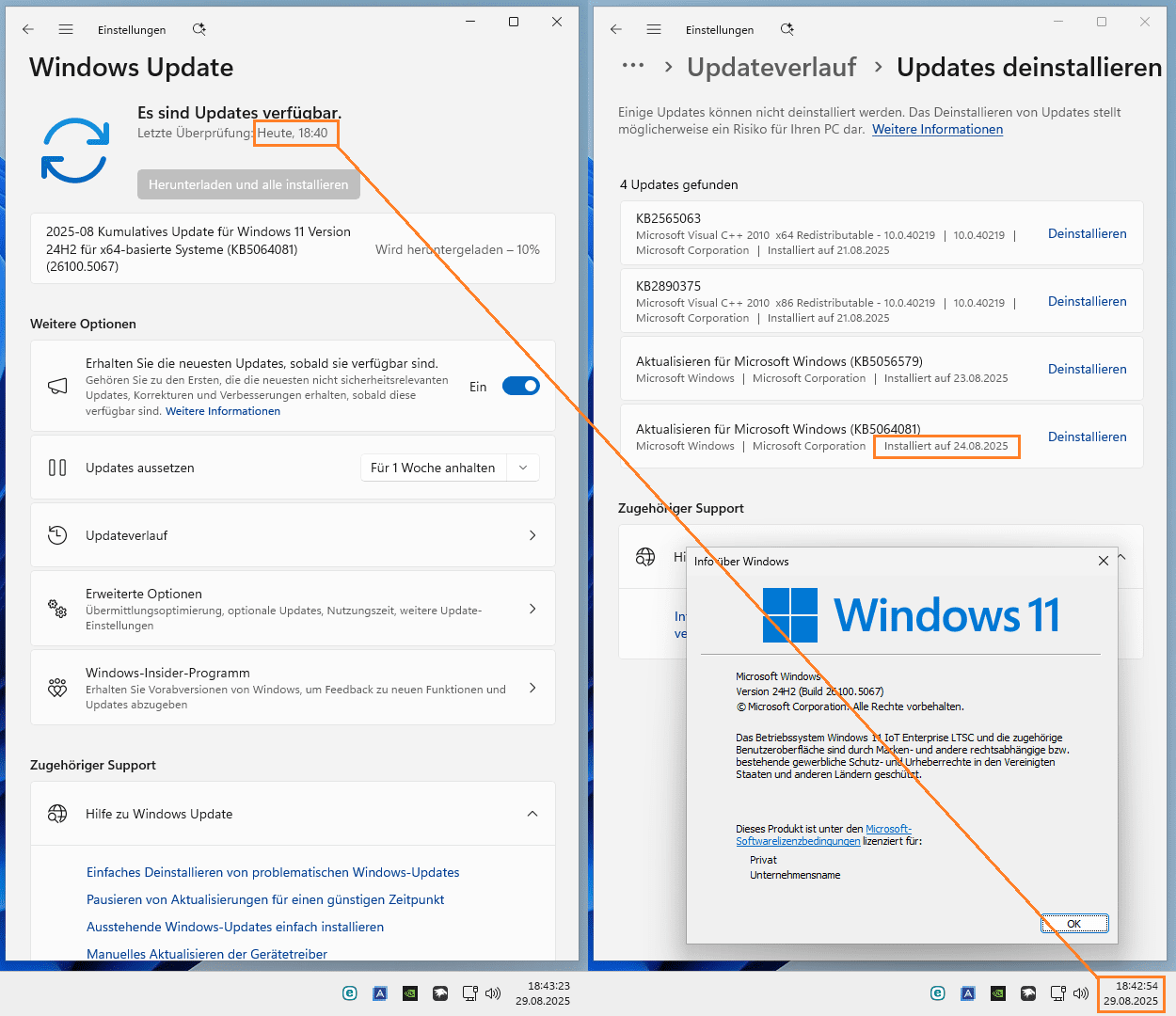Image resolution: width=1176 pixels, height=1016 pixels.
Task: Open the pause duration dropdown chevron
Action: tap(523, 468)
